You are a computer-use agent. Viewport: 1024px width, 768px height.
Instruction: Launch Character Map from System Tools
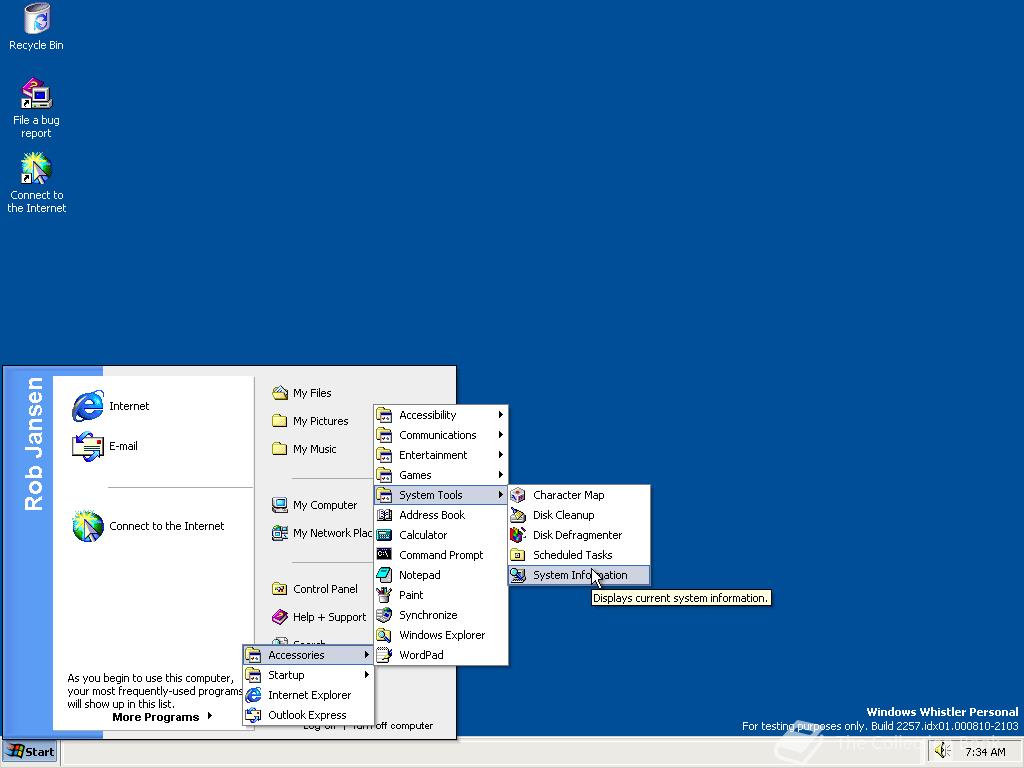tap(579, 495)
